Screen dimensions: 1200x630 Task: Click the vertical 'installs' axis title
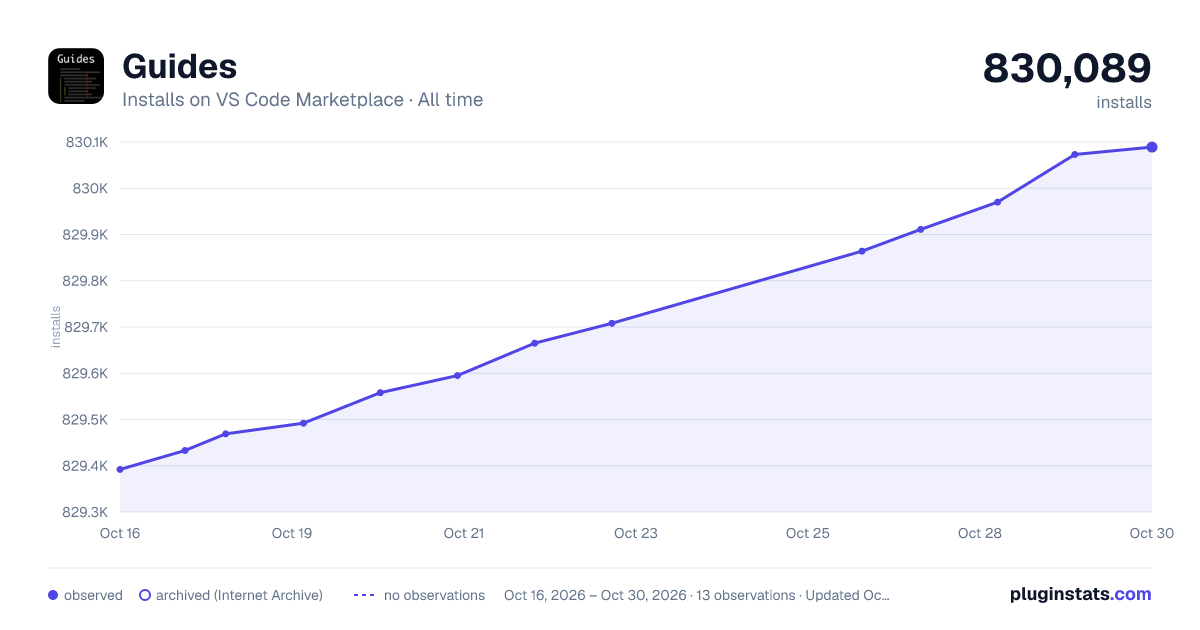56,327
